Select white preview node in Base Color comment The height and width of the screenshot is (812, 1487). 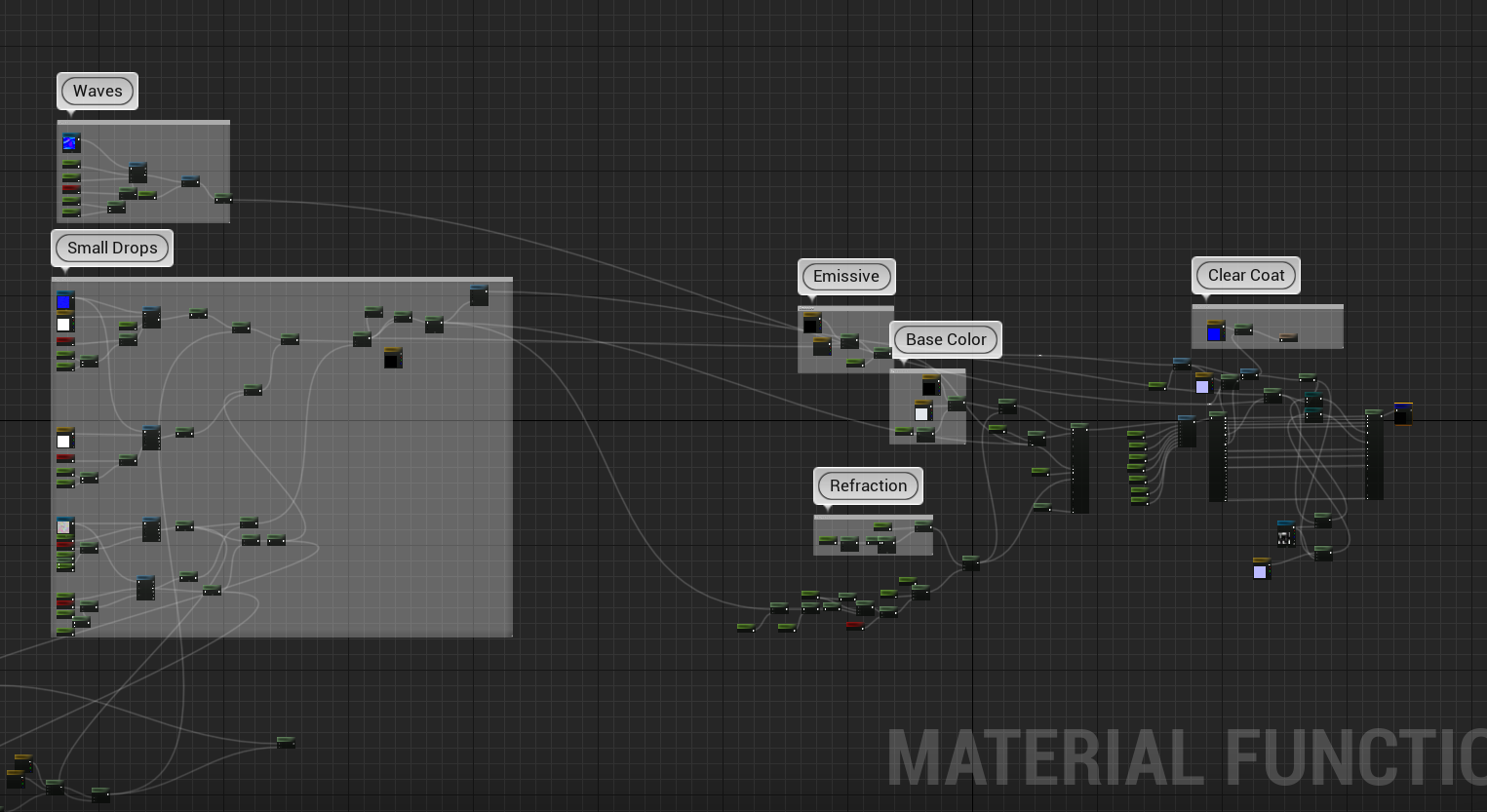921,410
